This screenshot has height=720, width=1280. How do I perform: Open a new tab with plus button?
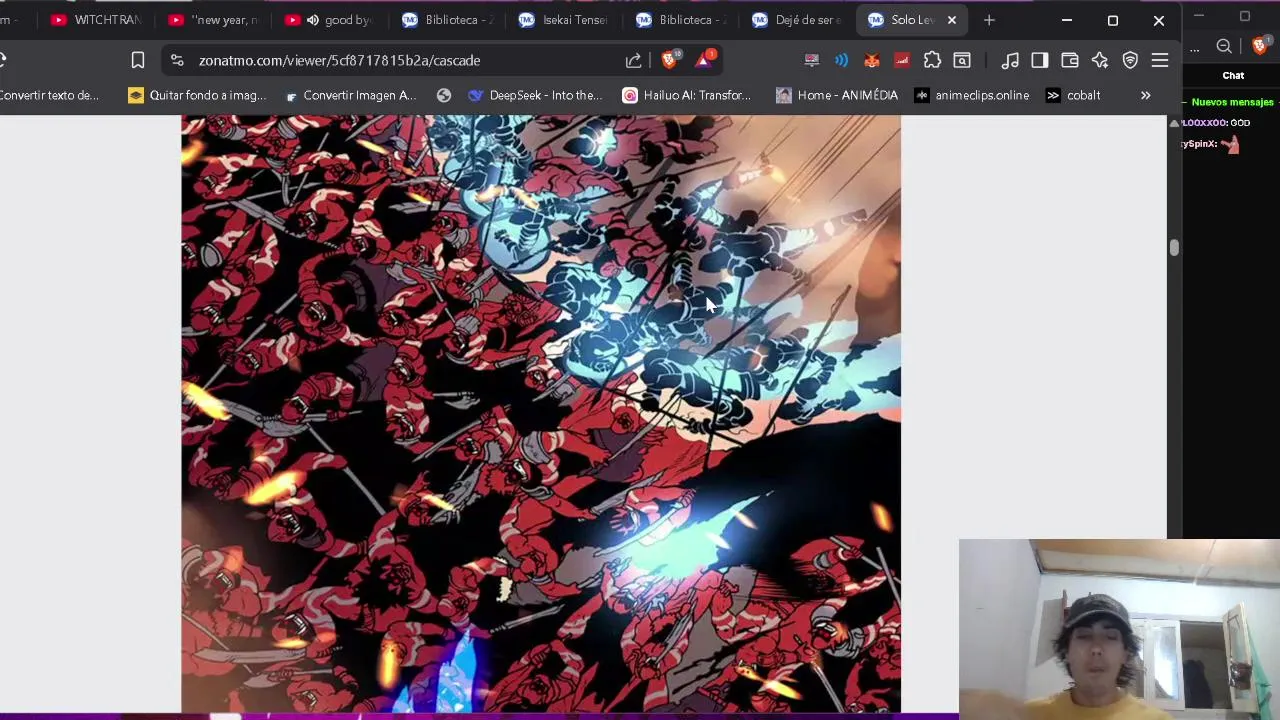989,20
